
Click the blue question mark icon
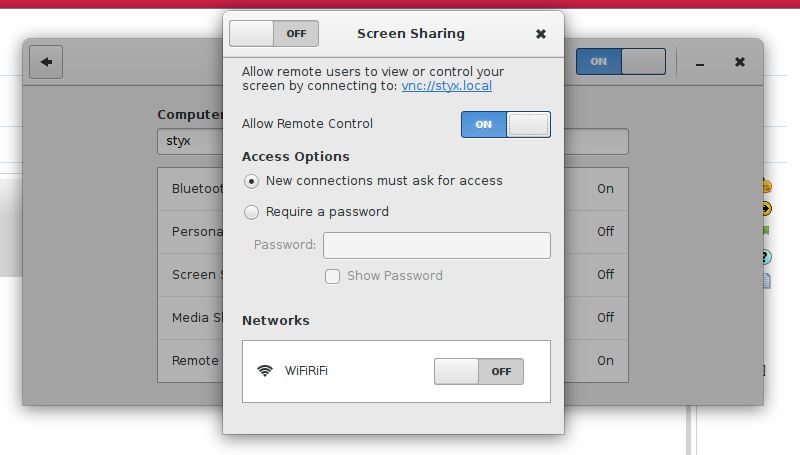pyautogui.click(x=766, y=256)
